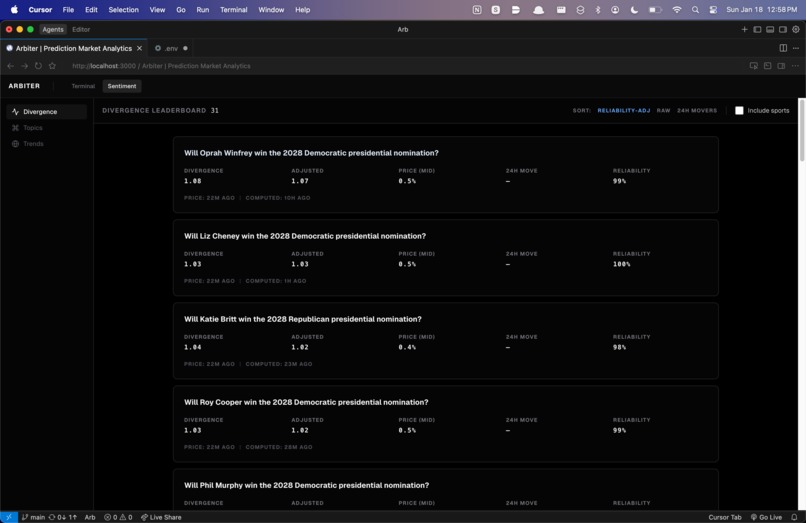Open Control Center in the menu bar
806x523 pixels.
click(x=713, y=10)
